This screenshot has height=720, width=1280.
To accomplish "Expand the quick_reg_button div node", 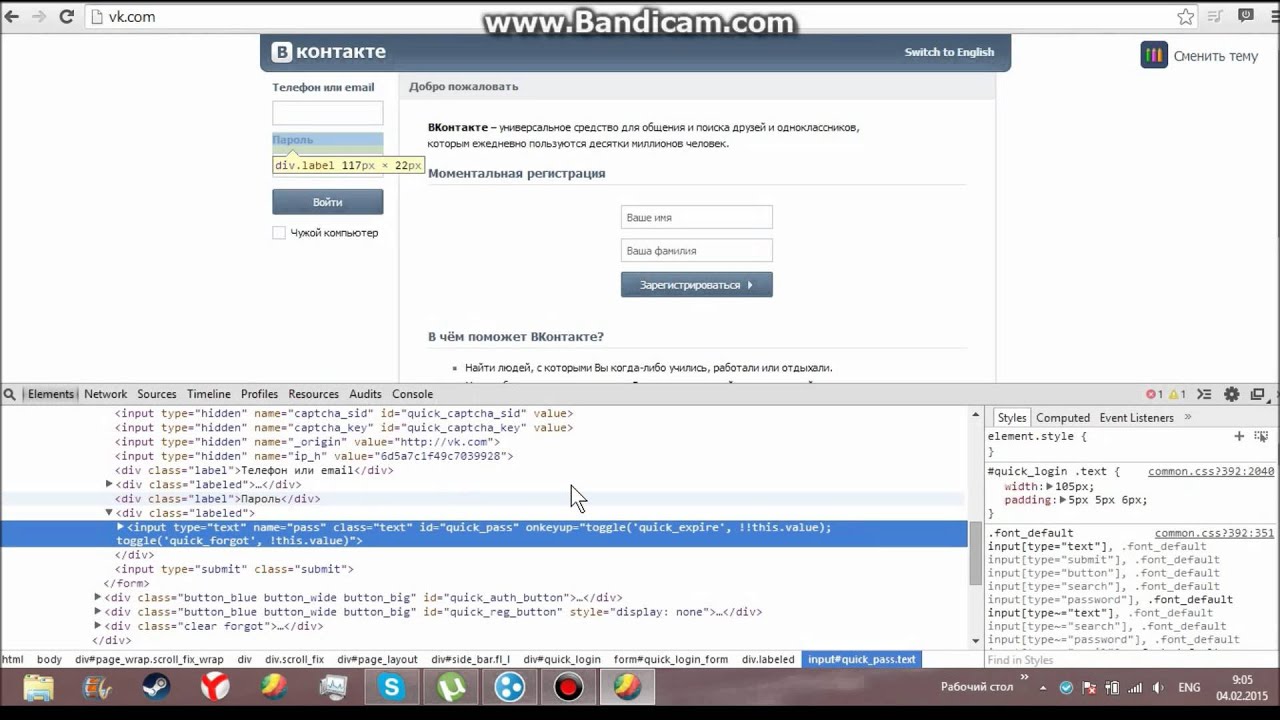I will pyautogui.click(x=98, y=612).
